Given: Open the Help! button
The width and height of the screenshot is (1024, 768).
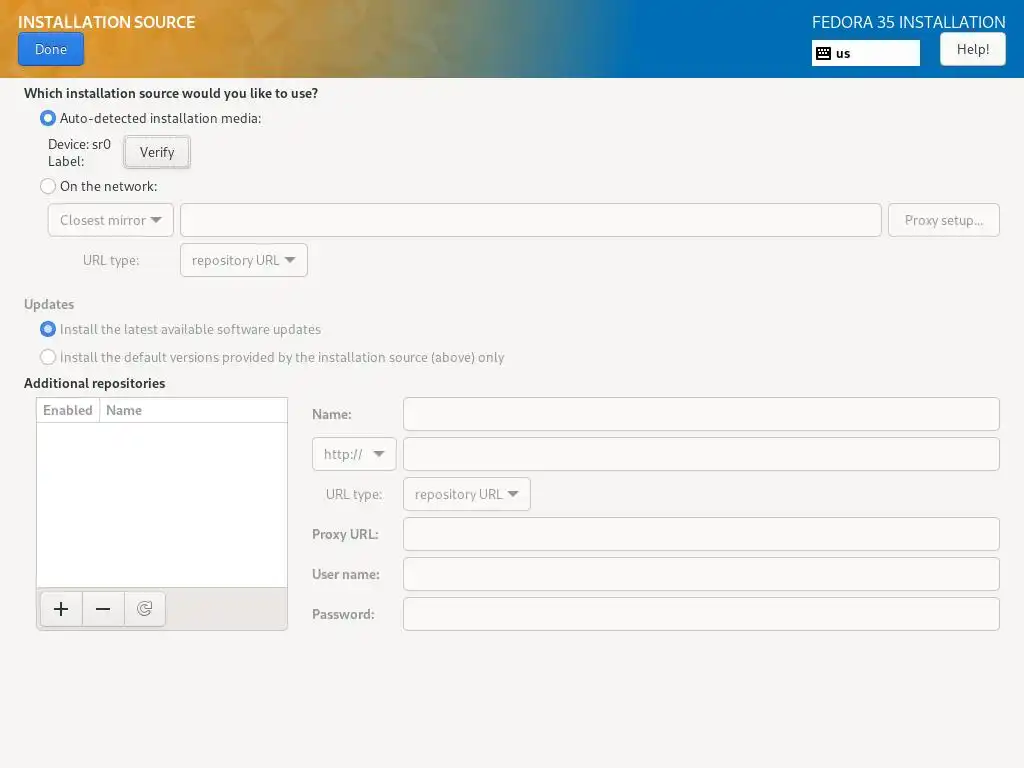Looking at the screenshot, I should point(972,49).
